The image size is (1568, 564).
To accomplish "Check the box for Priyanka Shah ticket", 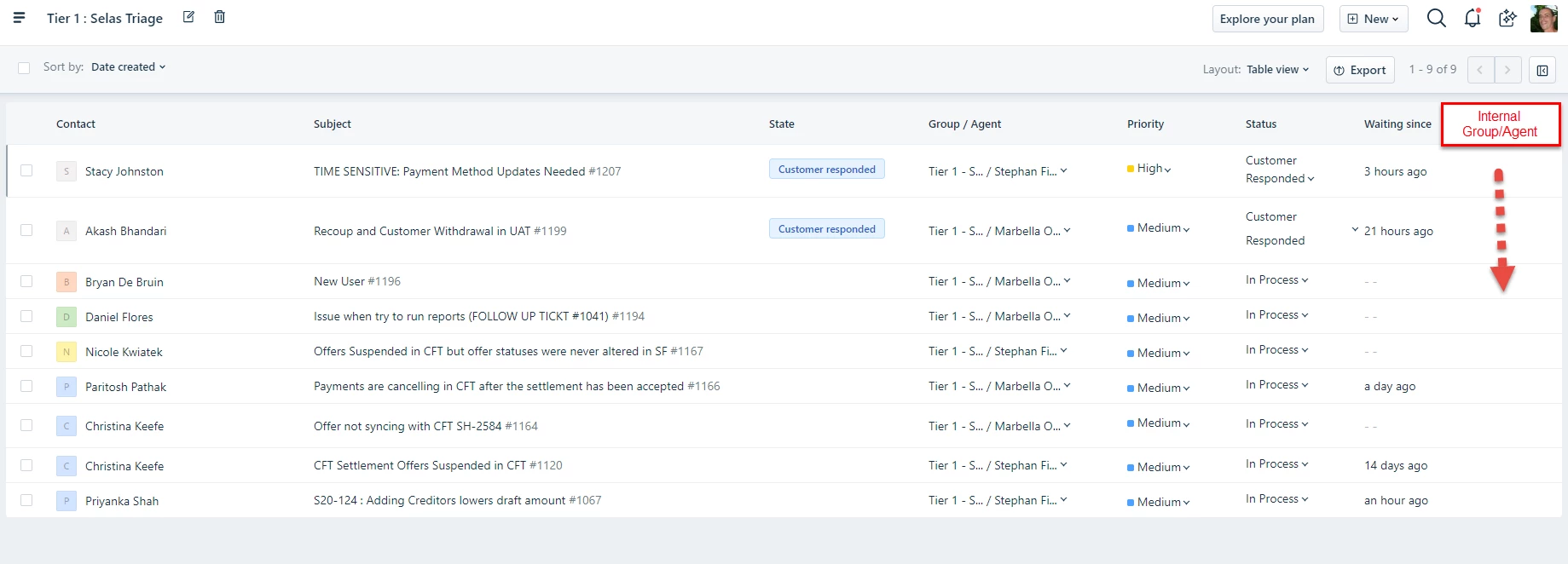I will [x=26, y=500].
